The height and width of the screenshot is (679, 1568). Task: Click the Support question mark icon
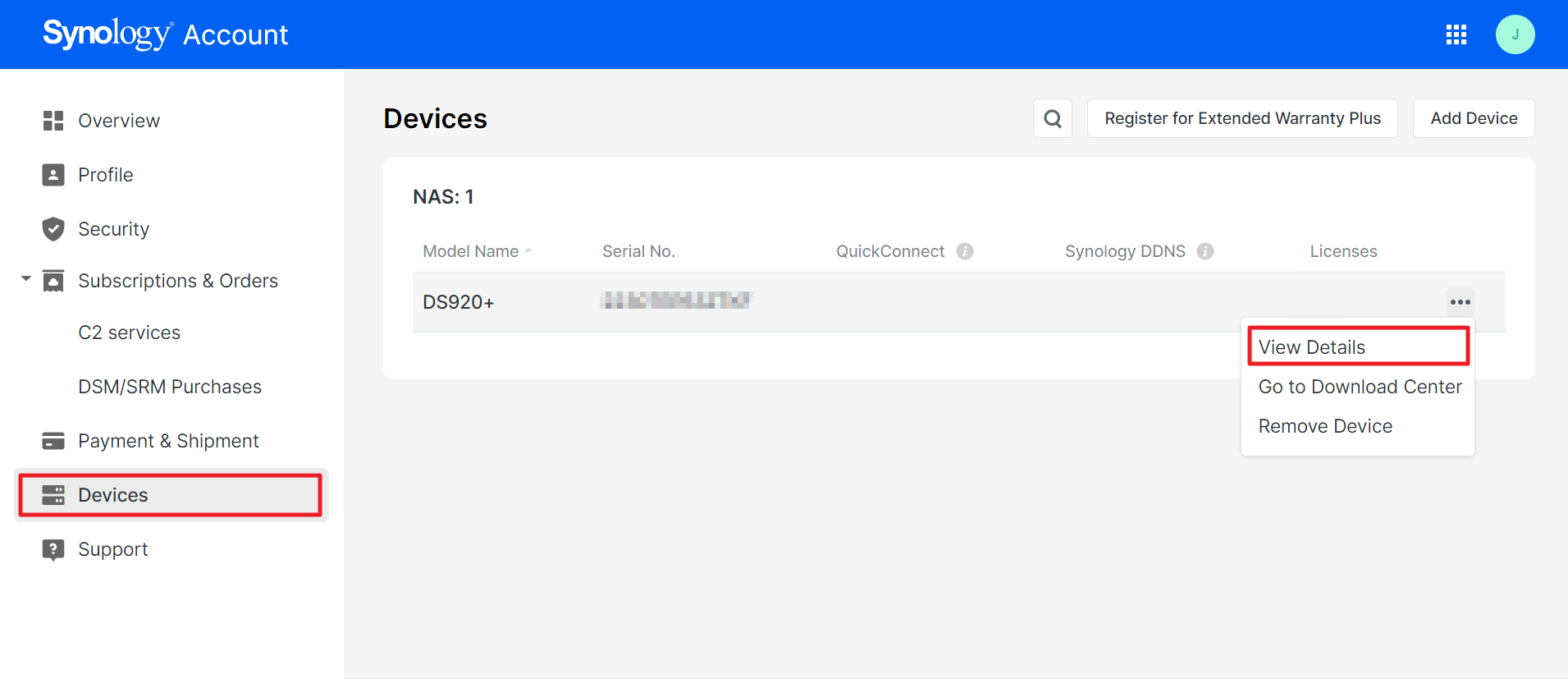53,549
